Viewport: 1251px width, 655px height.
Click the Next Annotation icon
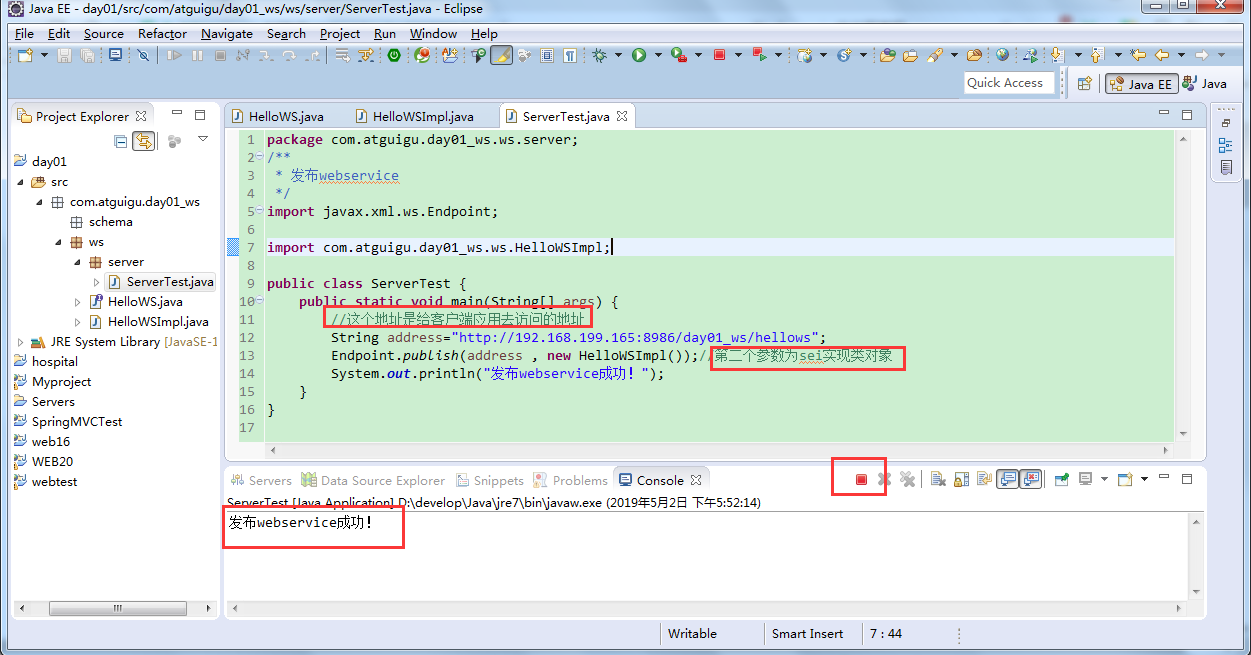[x=1056, y=55]
